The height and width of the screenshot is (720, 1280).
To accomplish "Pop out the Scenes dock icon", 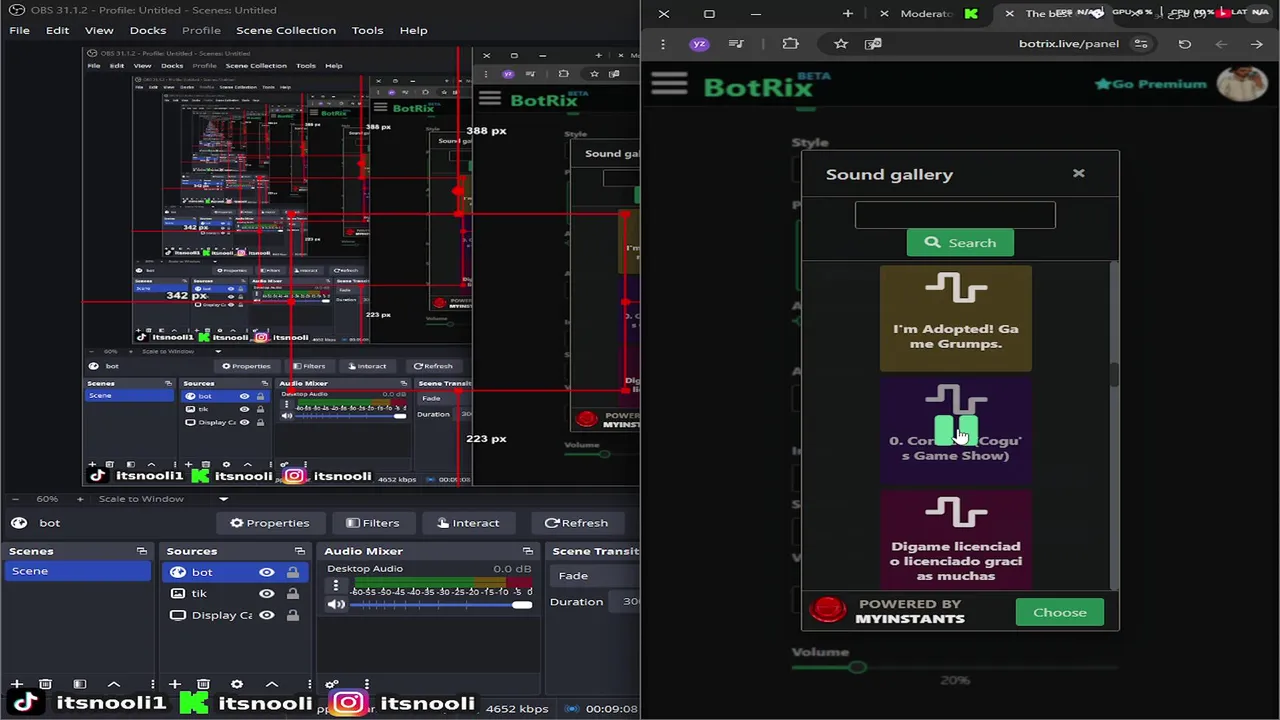I will [142, 551].
